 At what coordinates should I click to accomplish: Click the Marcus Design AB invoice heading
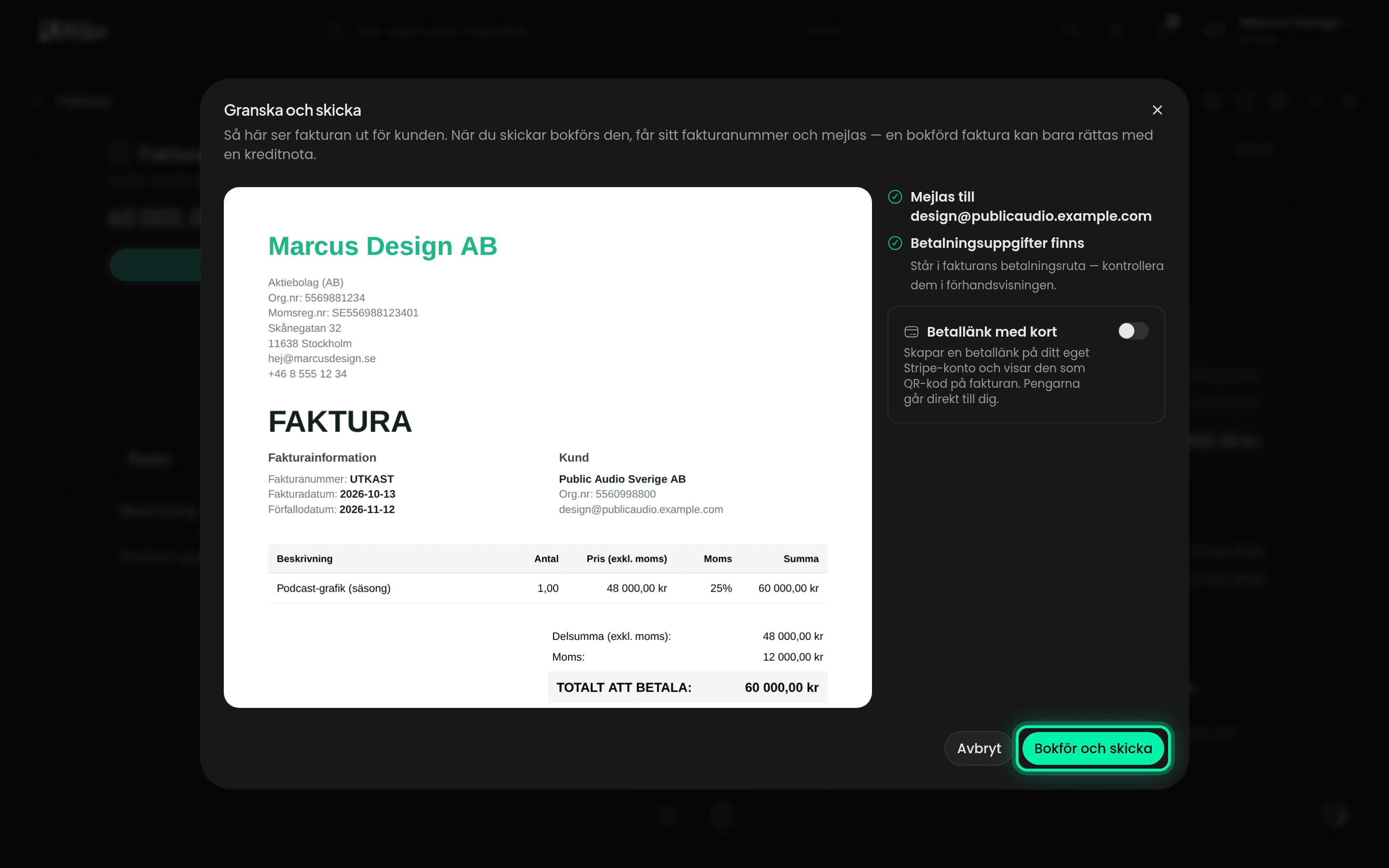(x=382, y=246)
